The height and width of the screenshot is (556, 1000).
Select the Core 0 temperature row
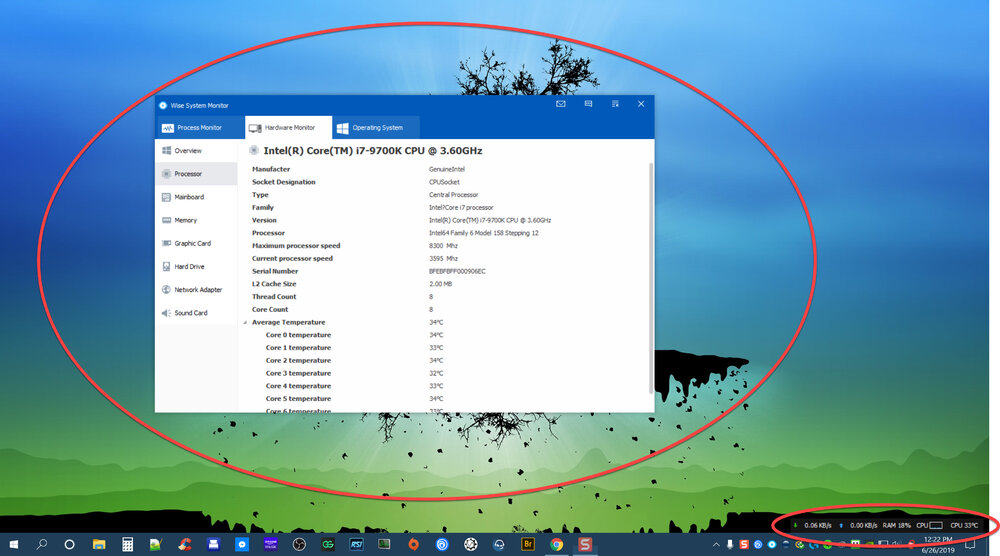click(445, 335)
